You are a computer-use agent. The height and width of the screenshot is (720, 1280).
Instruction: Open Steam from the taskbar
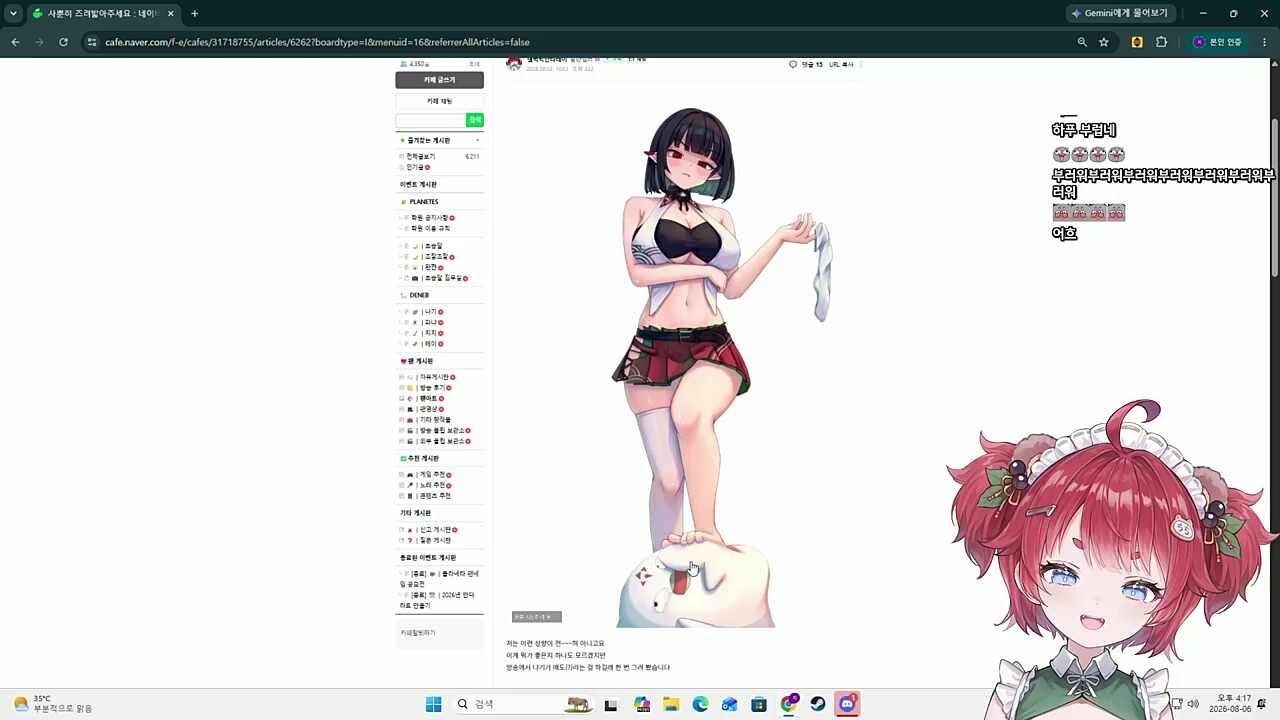click(818, 704)
